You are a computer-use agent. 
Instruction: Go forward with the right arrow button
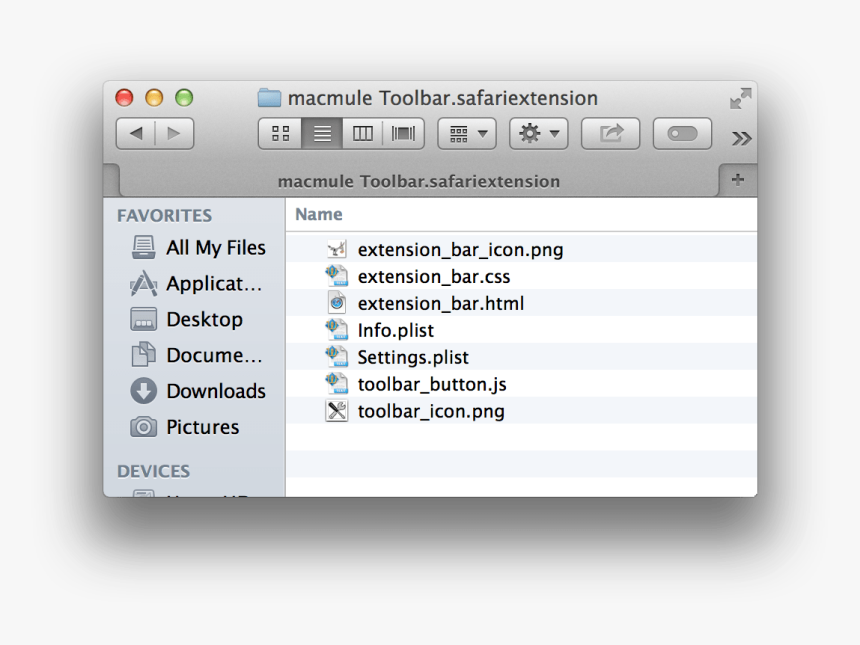(x=174, y=133)
